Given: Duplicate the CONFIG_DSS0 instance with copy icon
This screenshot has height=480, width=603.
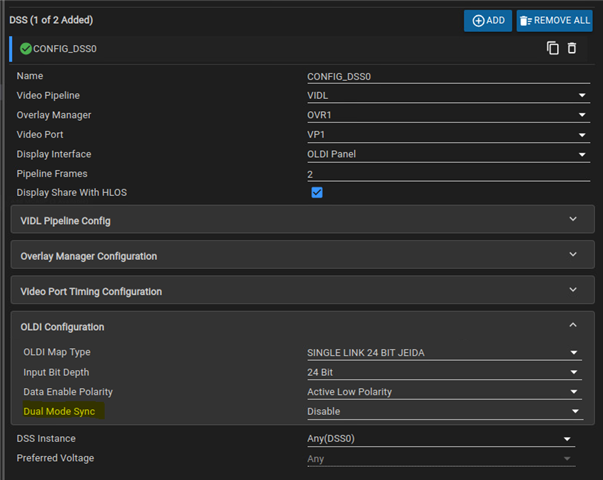Looking at the screenshot, I should click(x=553, y=48).
